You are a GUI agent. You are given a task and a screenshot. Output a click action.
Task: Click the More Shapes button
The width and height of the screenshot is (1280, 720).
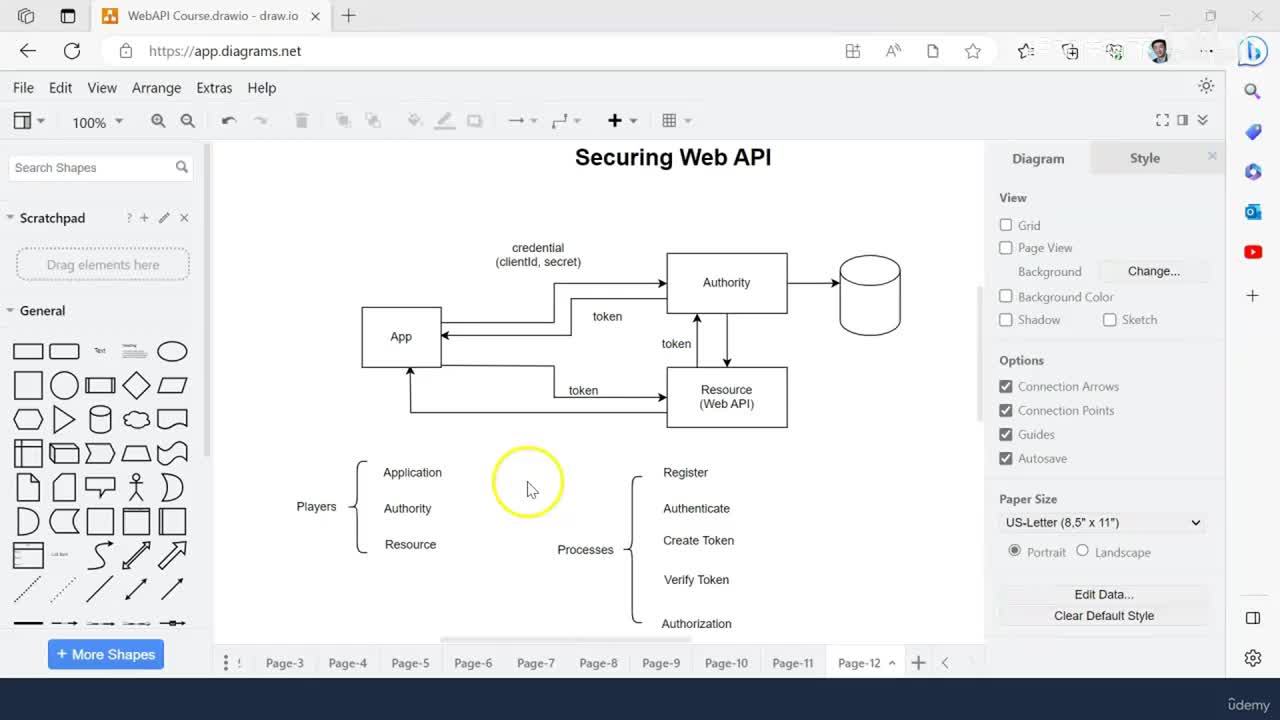(106, 654)
